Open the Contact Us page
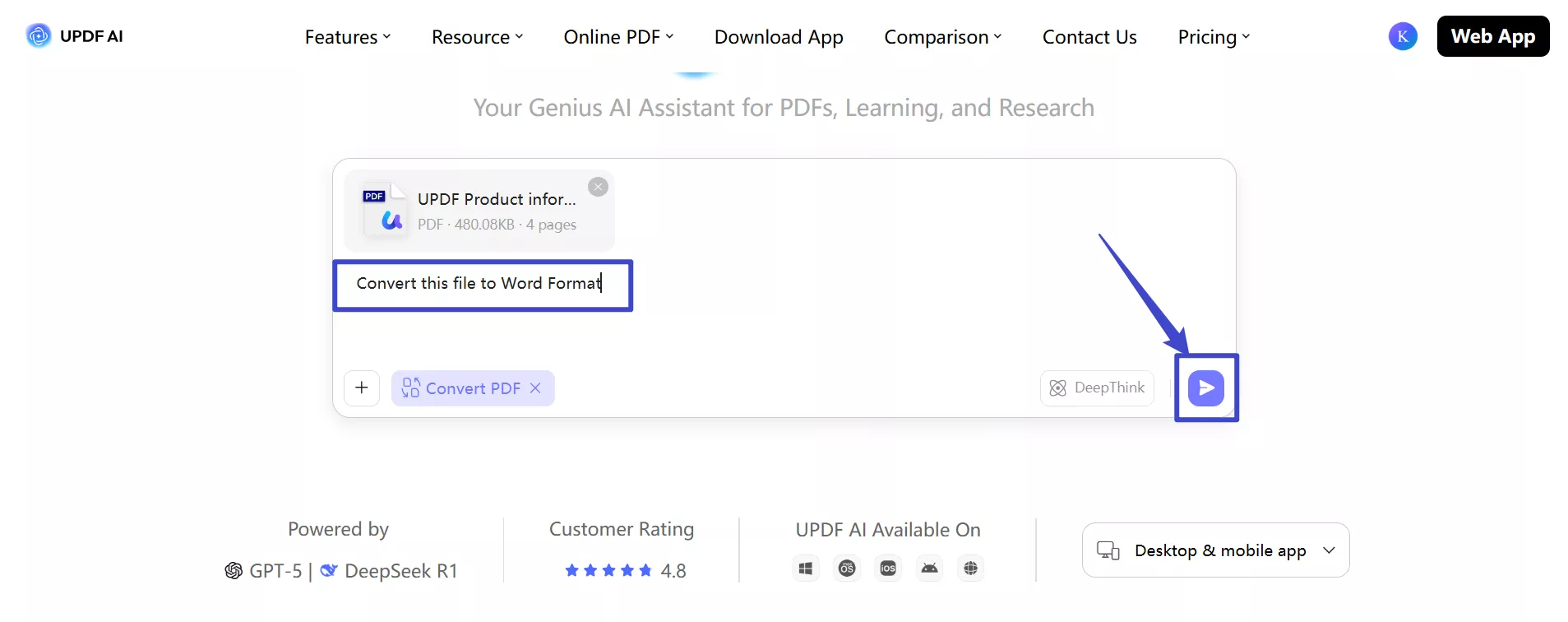This screenshot has height=622, width=1568. [x=1089, y=37]
